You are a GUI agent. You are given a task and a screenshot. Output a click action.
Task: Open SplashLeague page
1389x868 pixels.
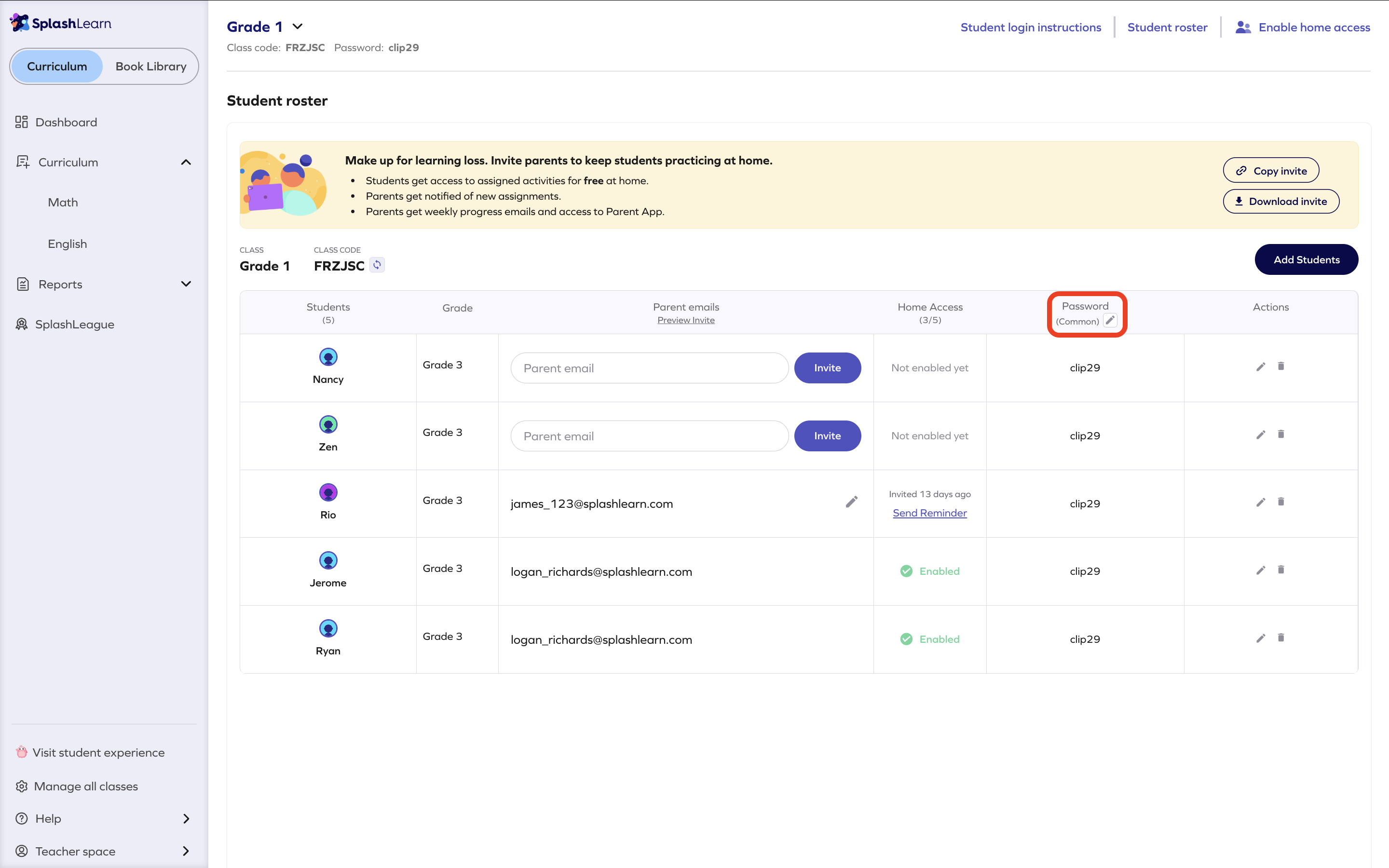[75, 325]
